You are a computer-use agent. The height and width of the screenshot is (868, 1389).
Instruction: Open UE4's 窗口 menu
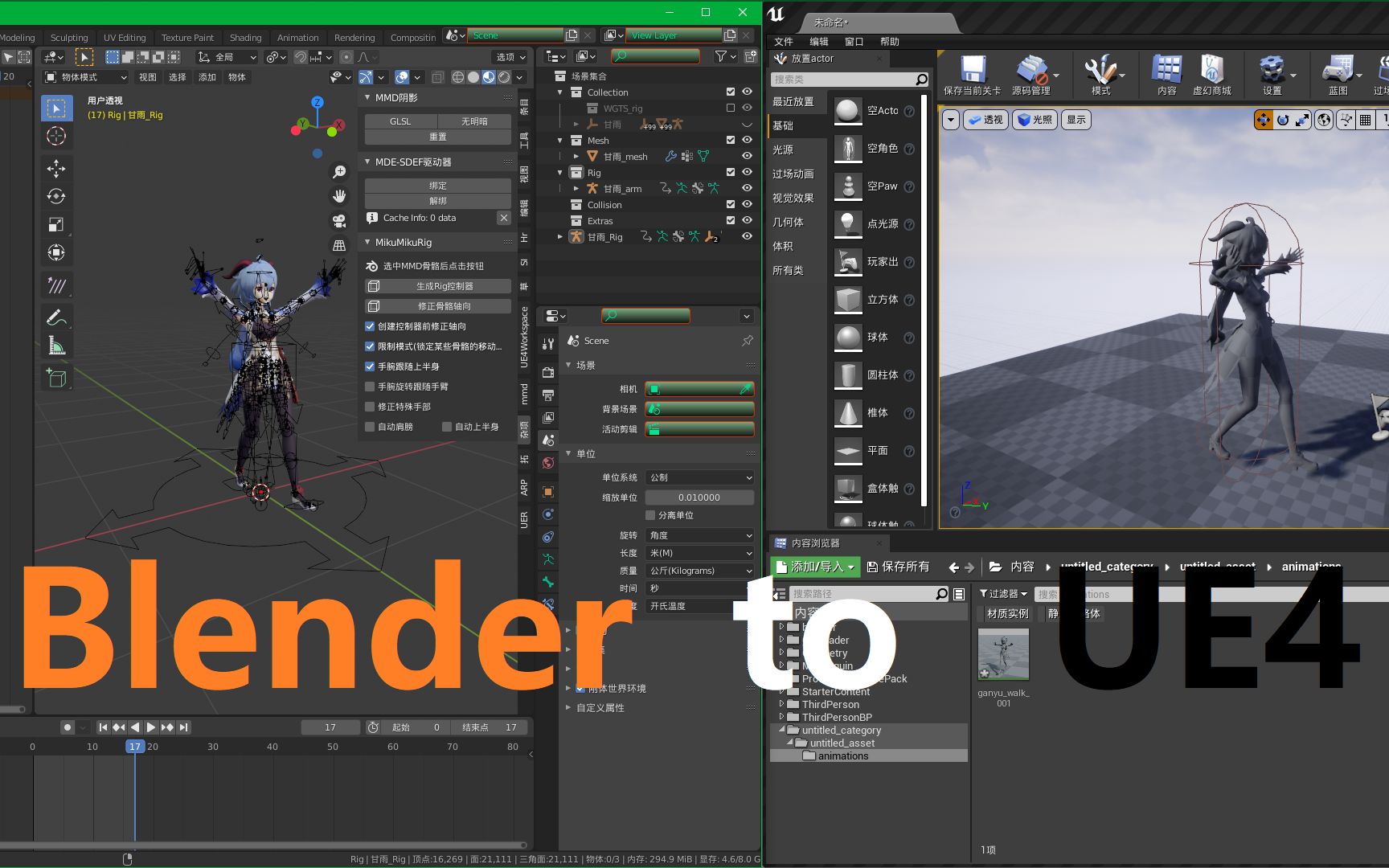point(854,41)
